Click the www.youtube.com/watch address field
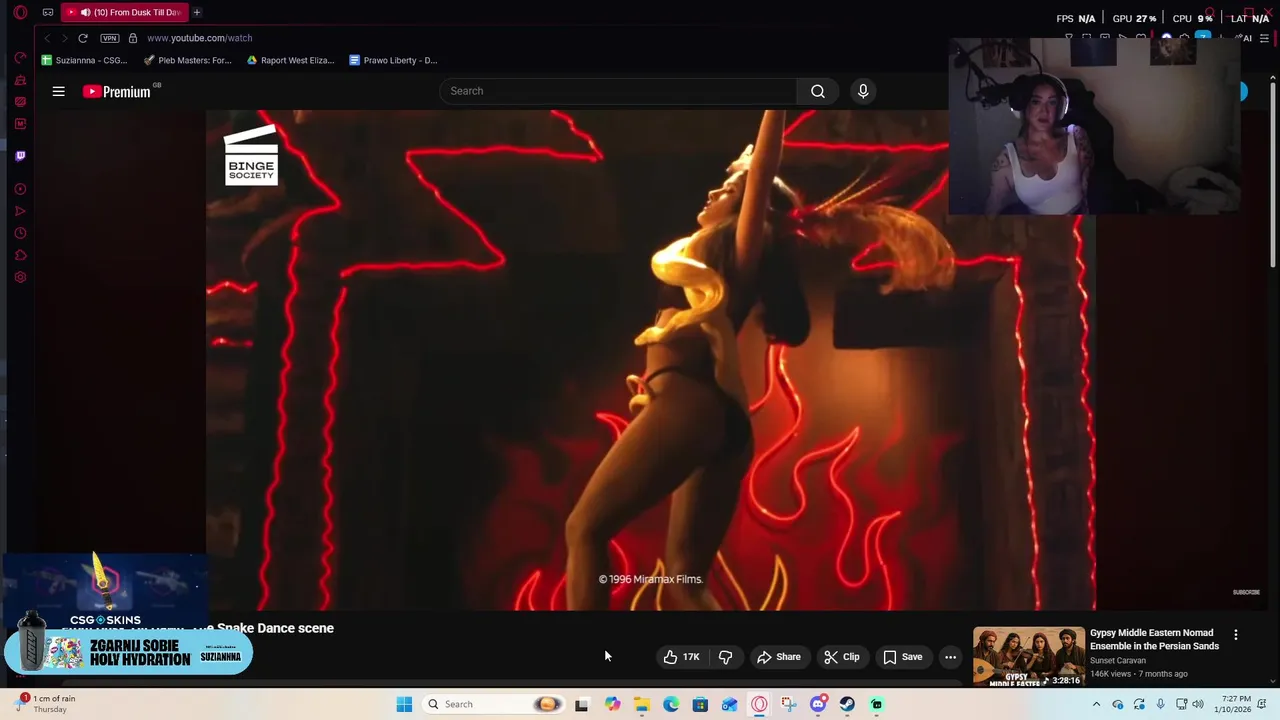This screenshot has height=720, width=1280. (199, 38)
